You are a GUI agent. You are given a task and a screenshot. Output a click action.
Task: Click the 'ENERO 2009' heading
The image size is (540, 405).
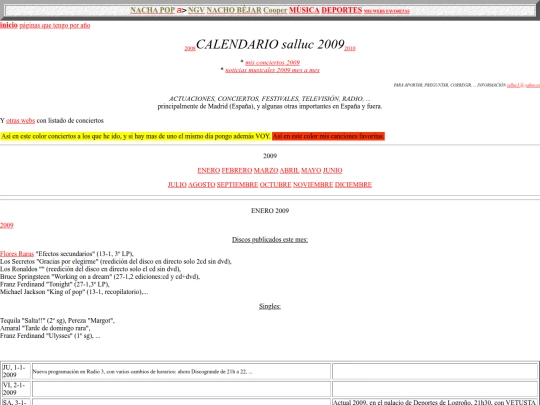tap(270, 211)
